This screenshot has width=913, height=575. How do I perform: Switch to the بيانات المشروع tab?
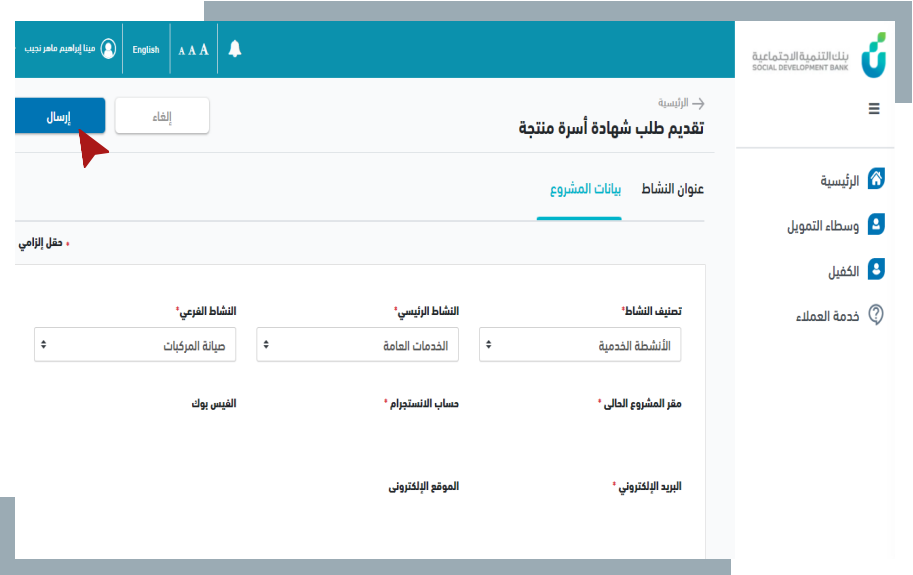(585, 189)
